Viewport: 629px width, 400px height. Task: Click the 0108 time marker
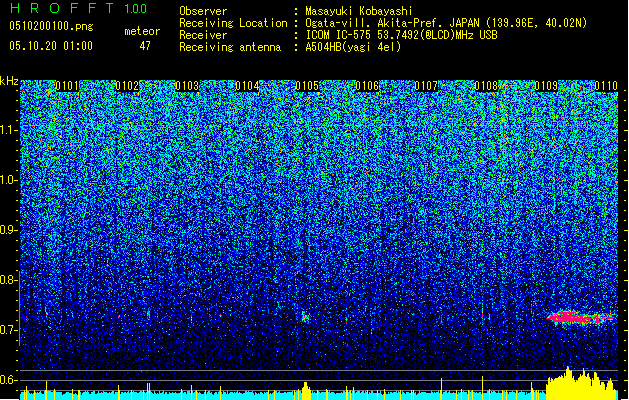pos(486,86)
